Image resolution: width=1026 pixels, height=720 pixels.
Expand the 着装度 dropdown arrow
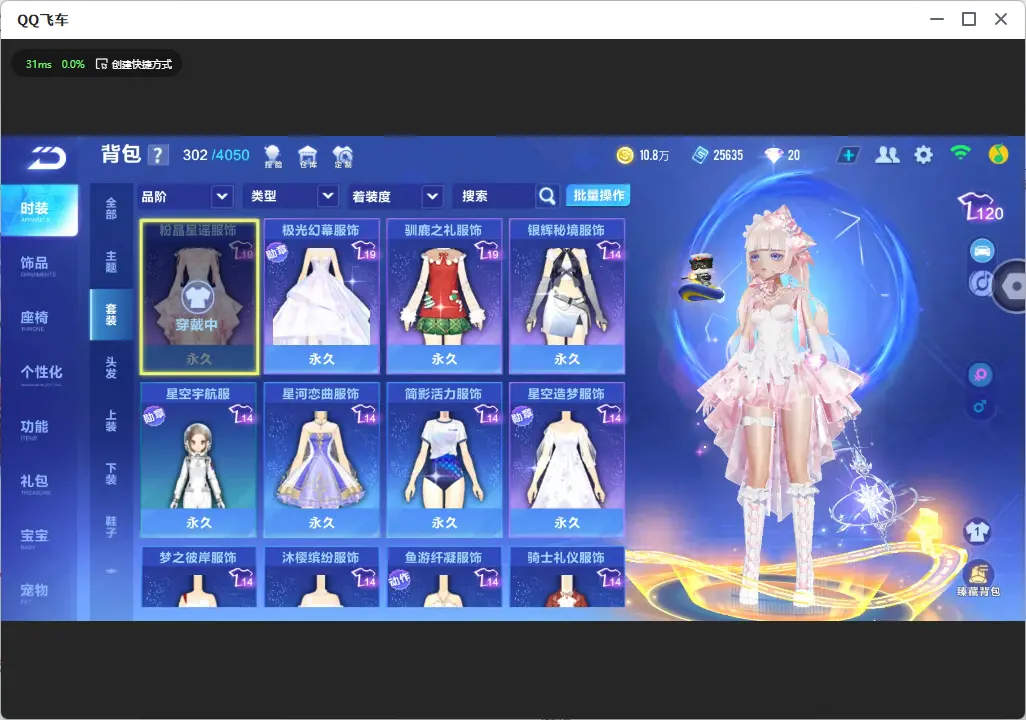pos(432,196)
